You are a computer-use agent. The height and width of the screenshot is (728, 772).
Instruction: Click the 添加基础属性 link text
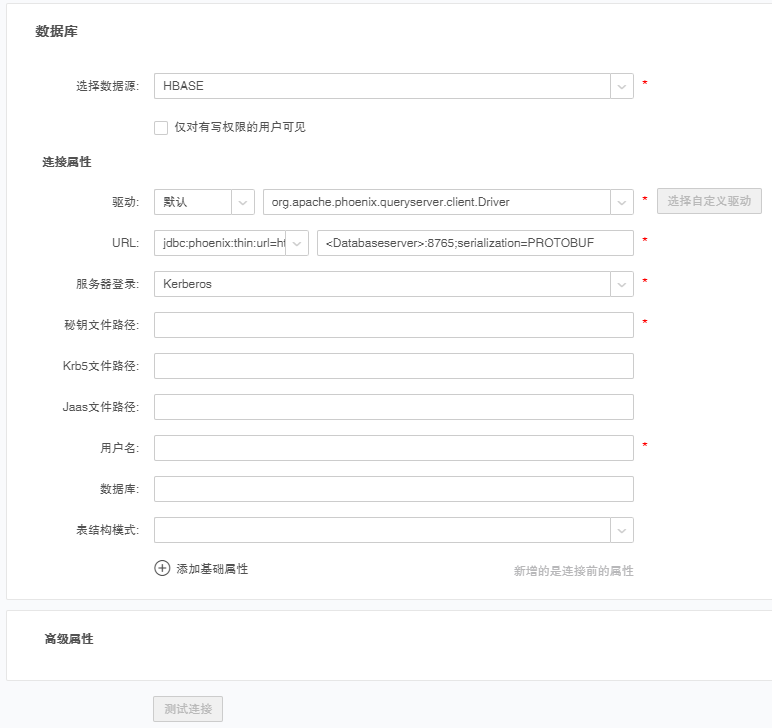point(212,569)
